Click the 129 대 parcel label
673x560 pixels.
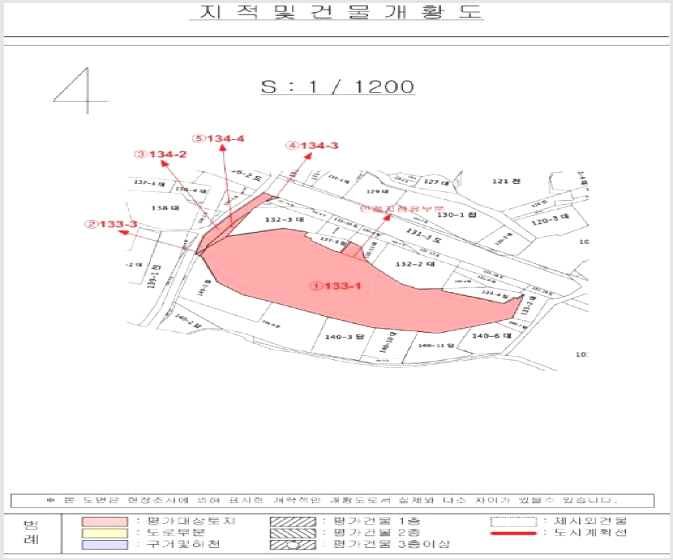(377, 191)
